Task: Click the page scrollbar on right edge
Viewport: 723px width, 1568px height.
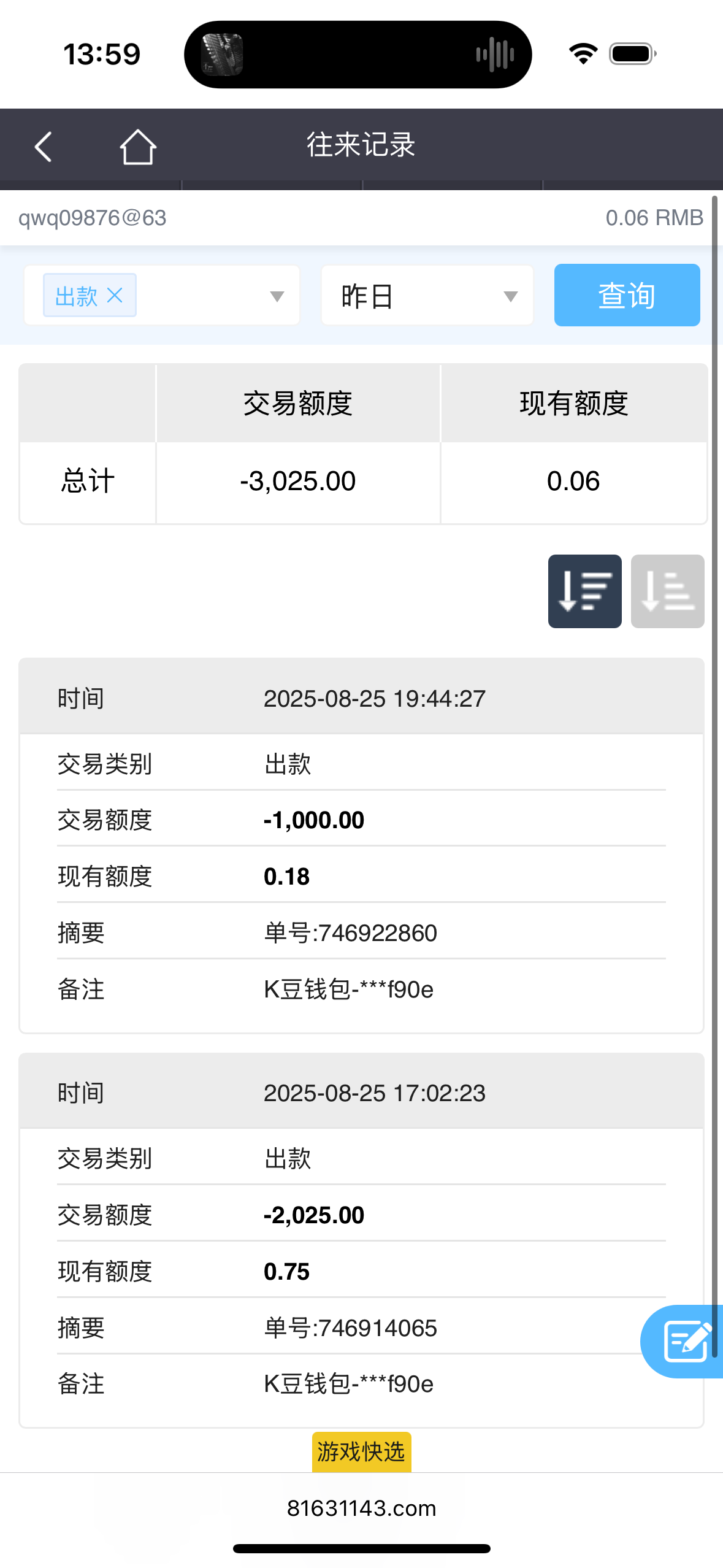Action: [x=714, y=736]
